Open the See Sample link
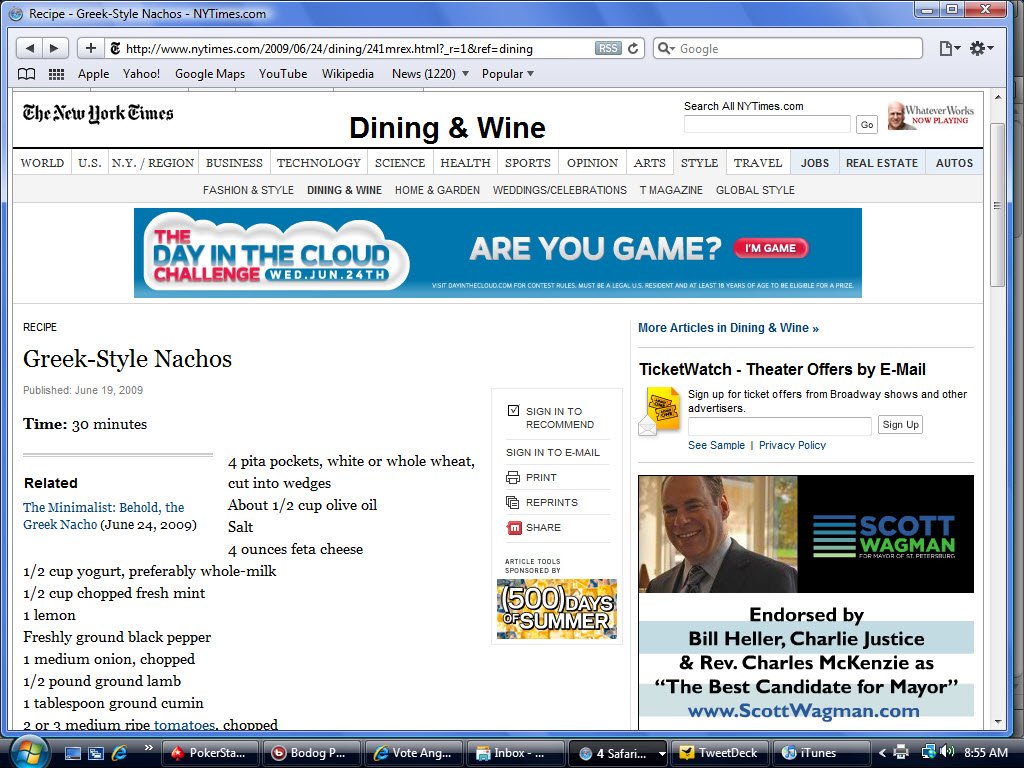 tap(716, 445)
